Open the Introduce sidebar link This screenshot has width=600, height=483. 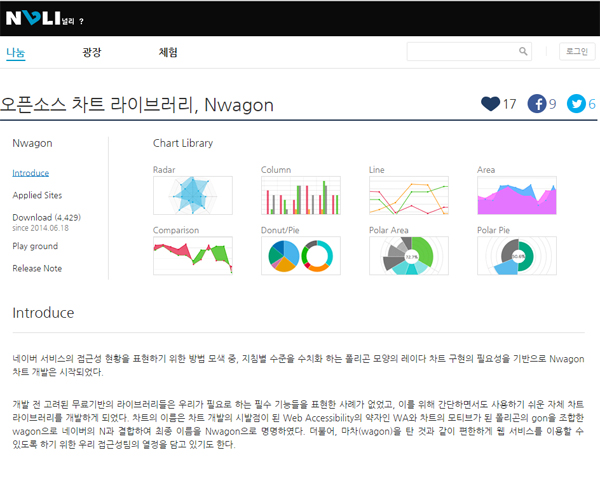point(31,173)
